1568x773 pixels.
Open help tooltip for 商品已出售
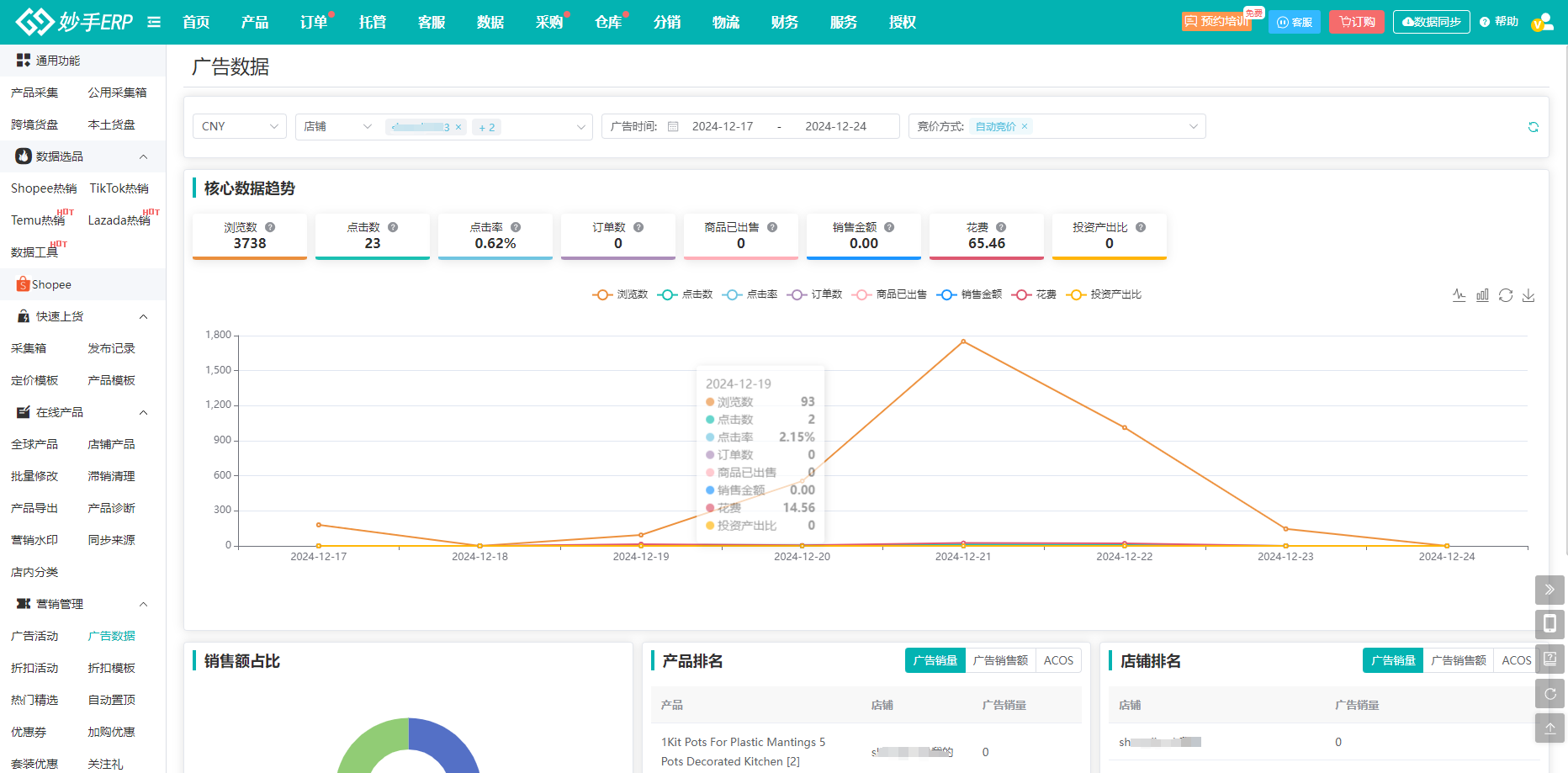click(x=772, y=227)
